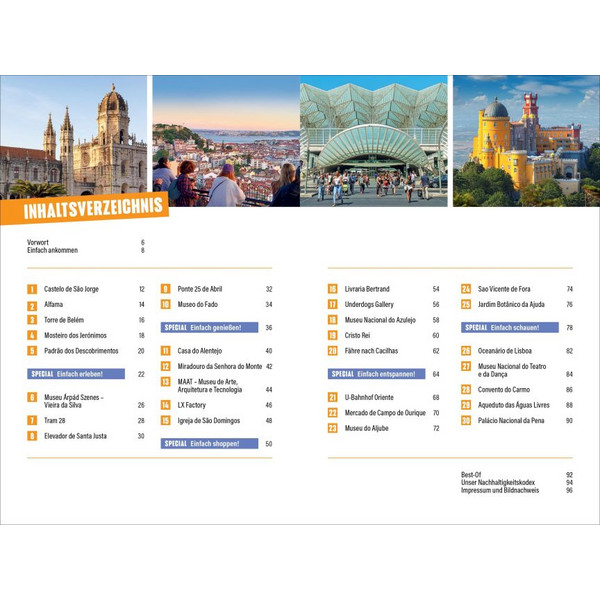Click the 'Cristo Rei' entry
The image size is (600, 600).
click(x=357, y=335)
